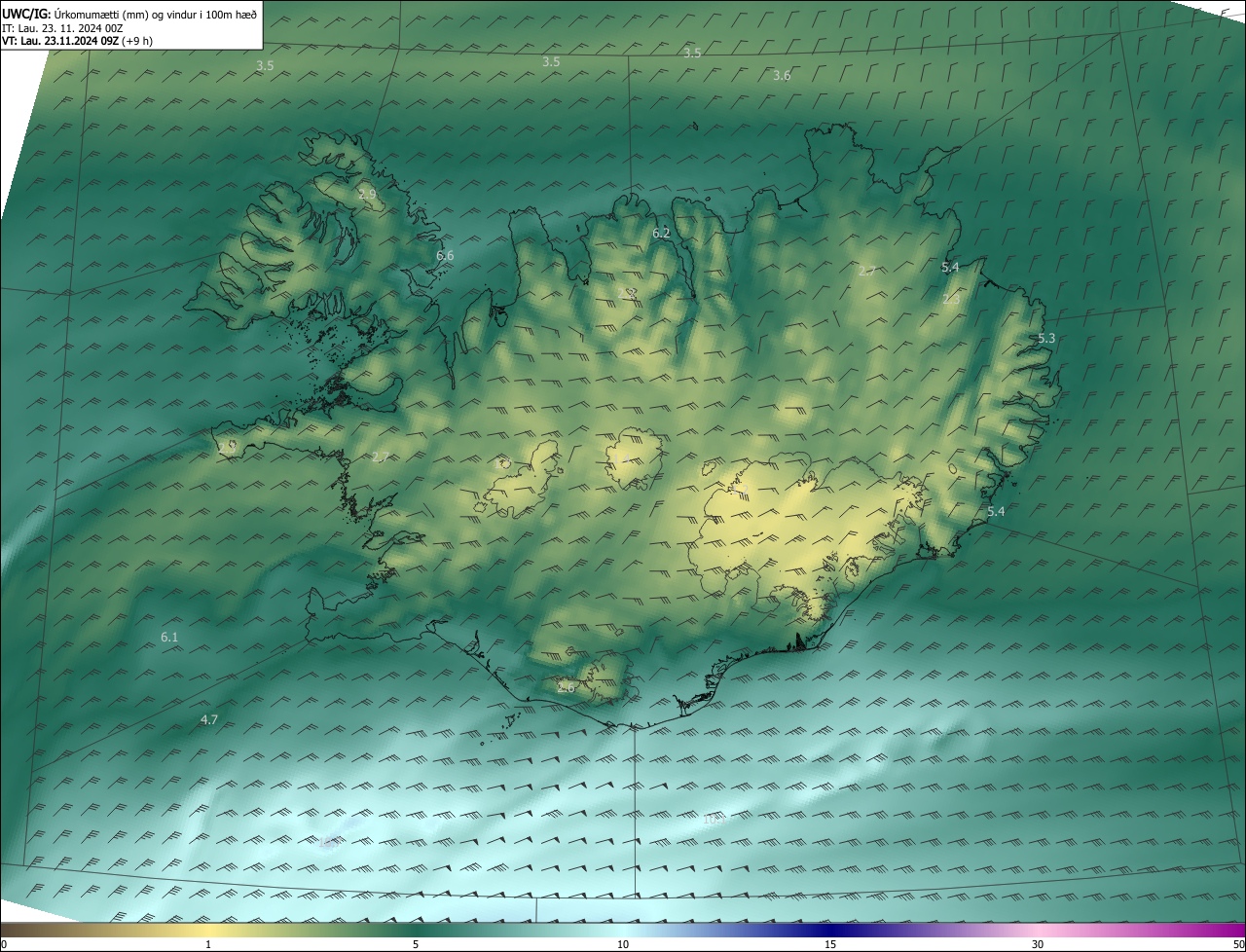Image resolution: width=1246 pixels, height=952 pixels.
Task: Click the 10.1 value south of Iceland
Action: (715, 820)
